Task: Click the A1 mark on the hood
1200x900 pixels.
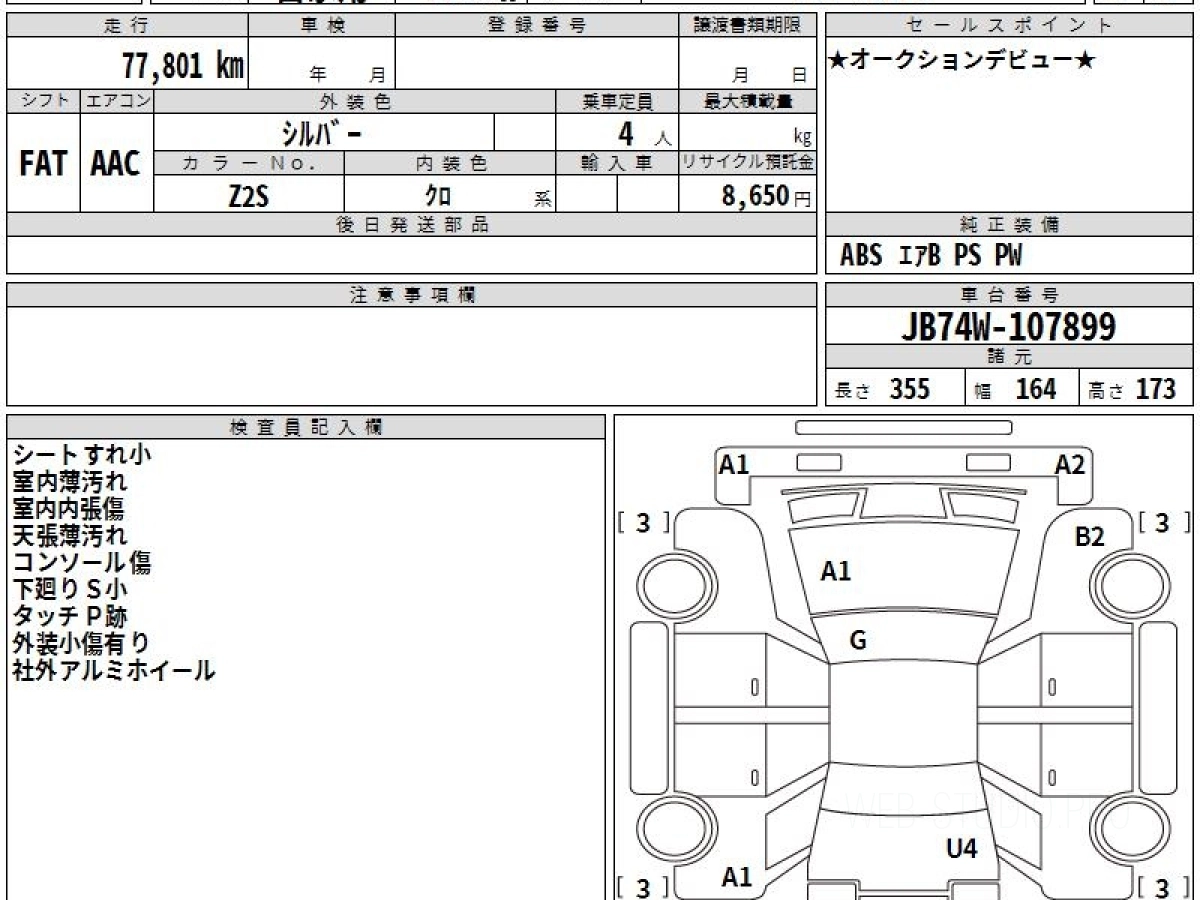Action: [x=836, y=572]
